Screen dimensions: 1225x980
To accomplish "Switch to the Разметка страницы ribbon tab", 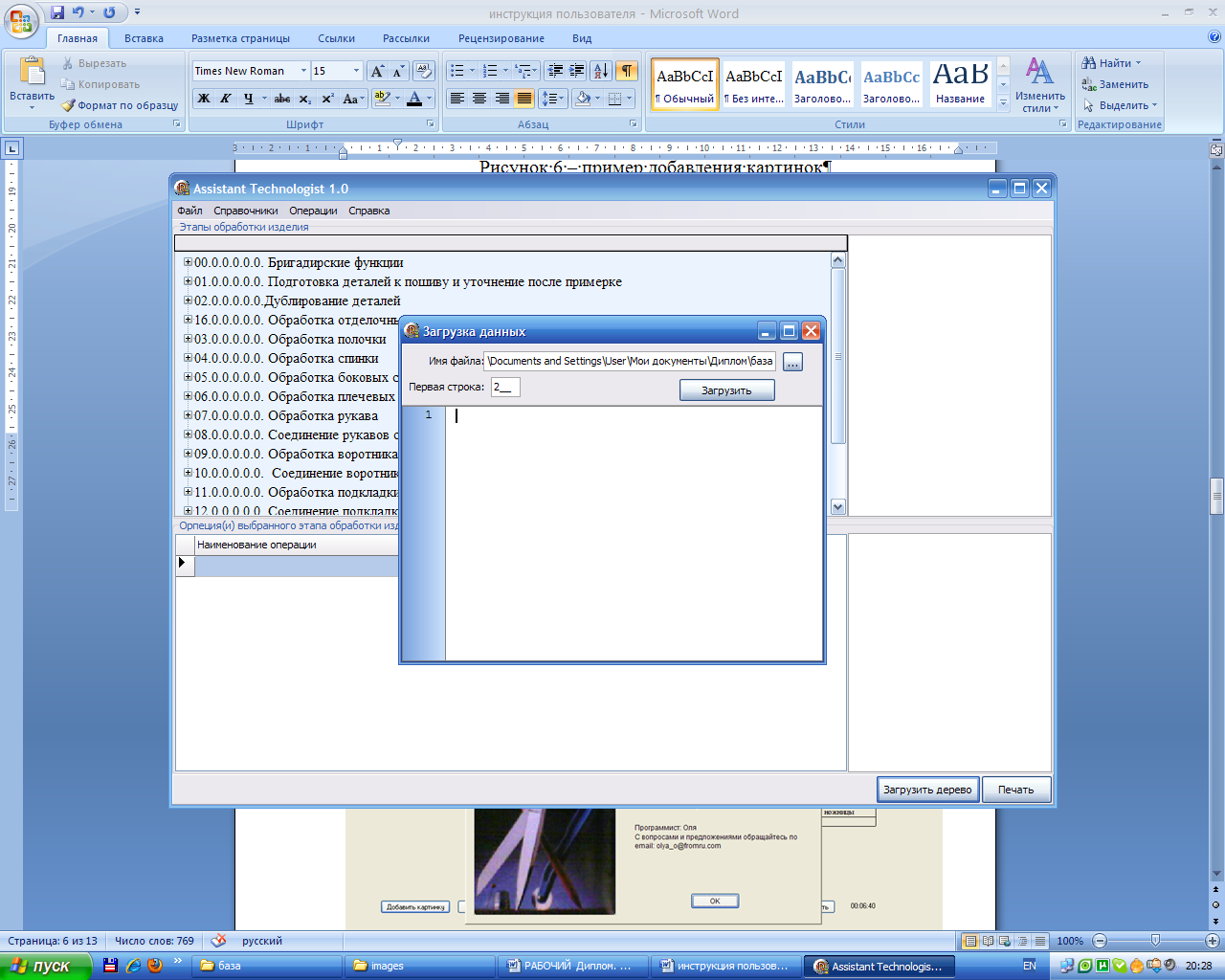I will tap(240, 38).
